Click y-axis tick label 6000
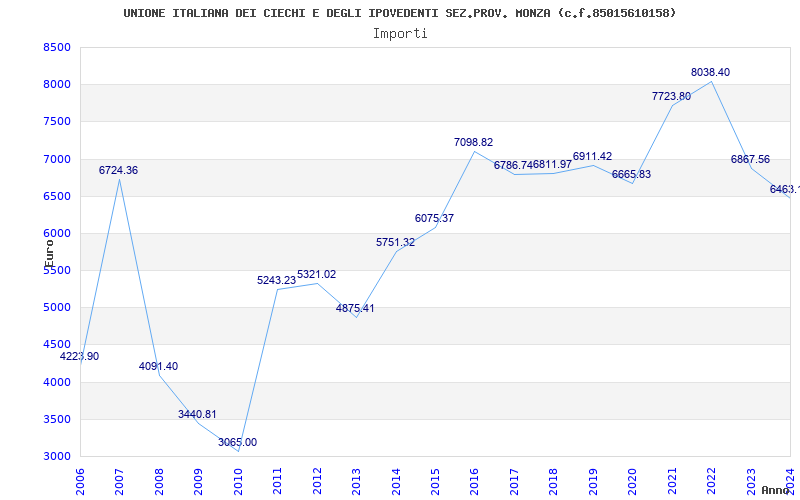 coord(57,234)
